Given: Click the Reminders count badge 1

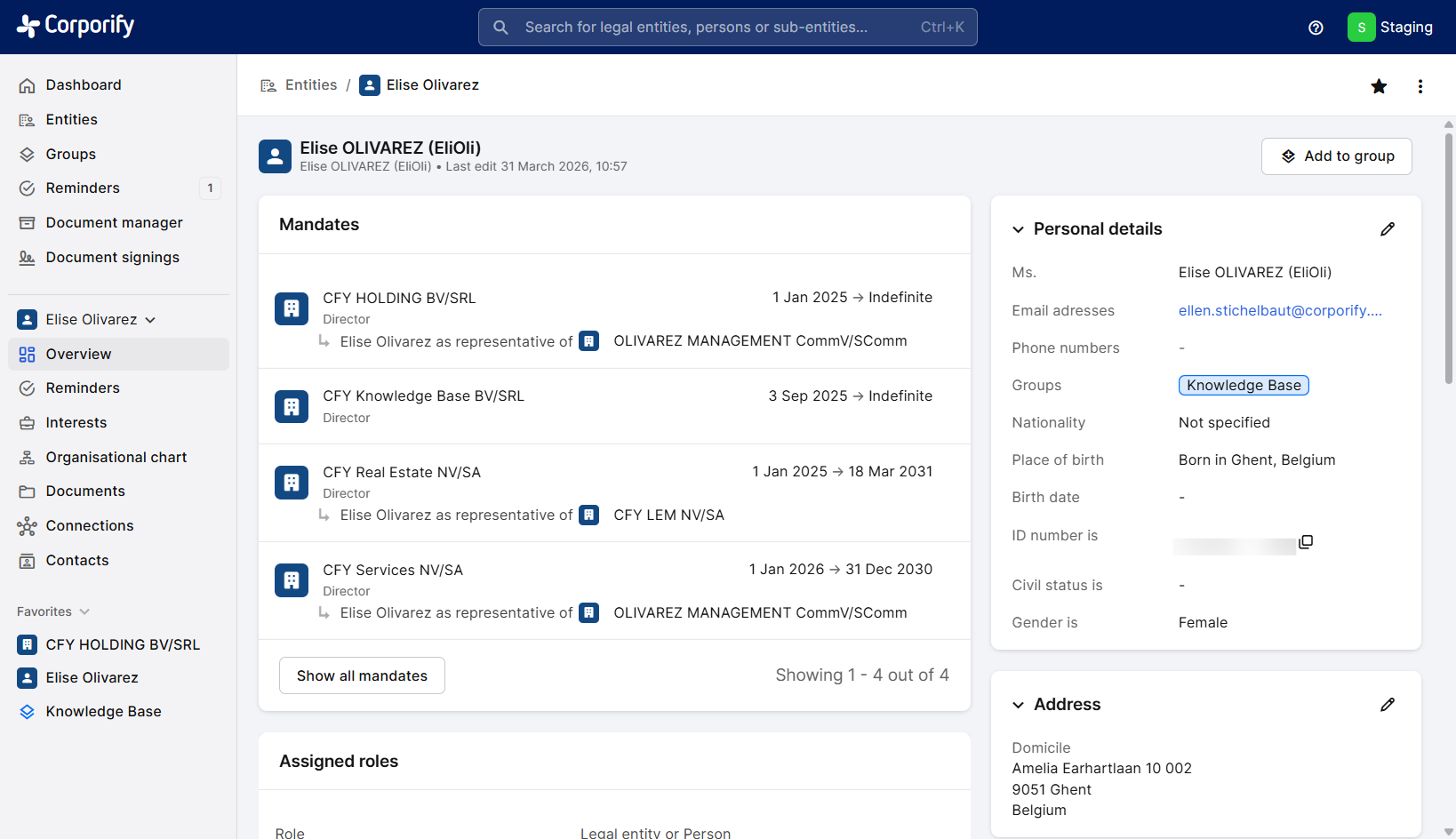Looking at the screenshot, I should click(x=210, y=188).
